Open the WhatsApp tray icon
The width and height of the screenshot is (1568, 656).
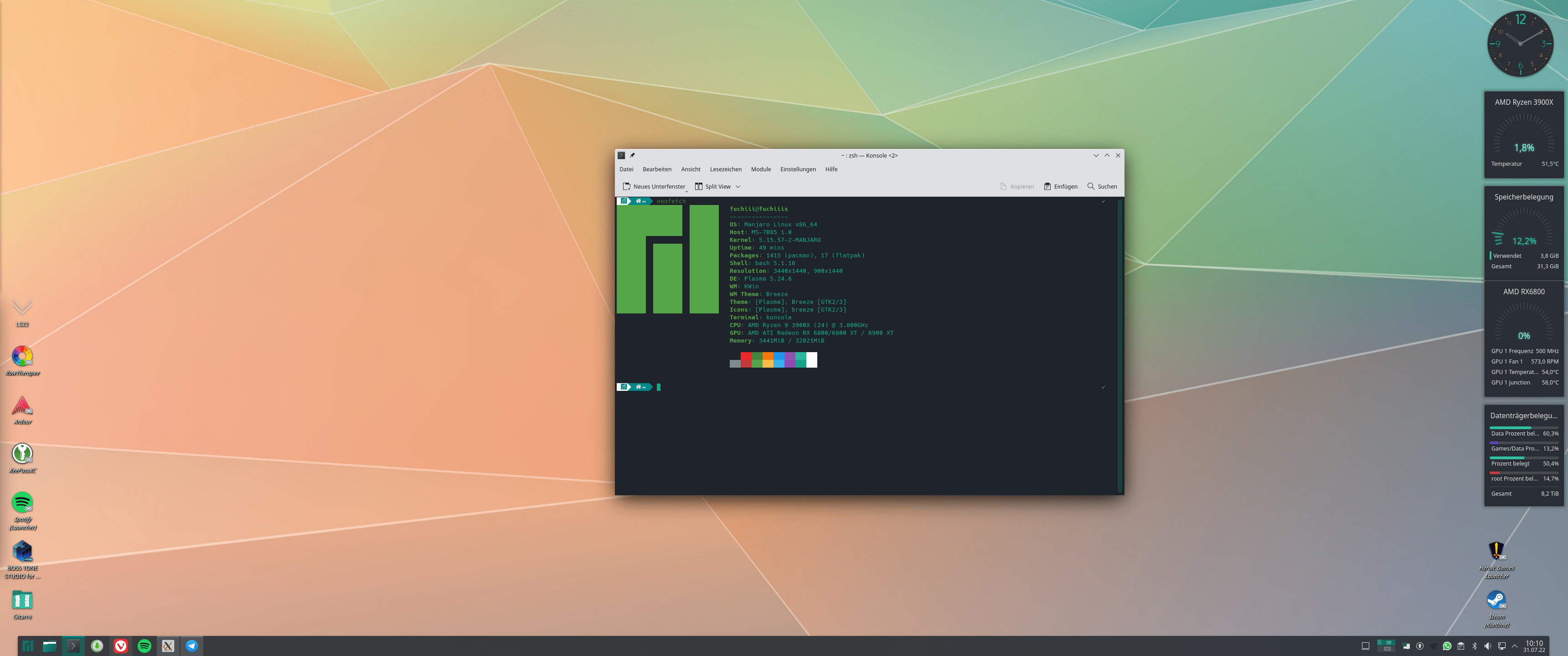tap(1447, 646)
